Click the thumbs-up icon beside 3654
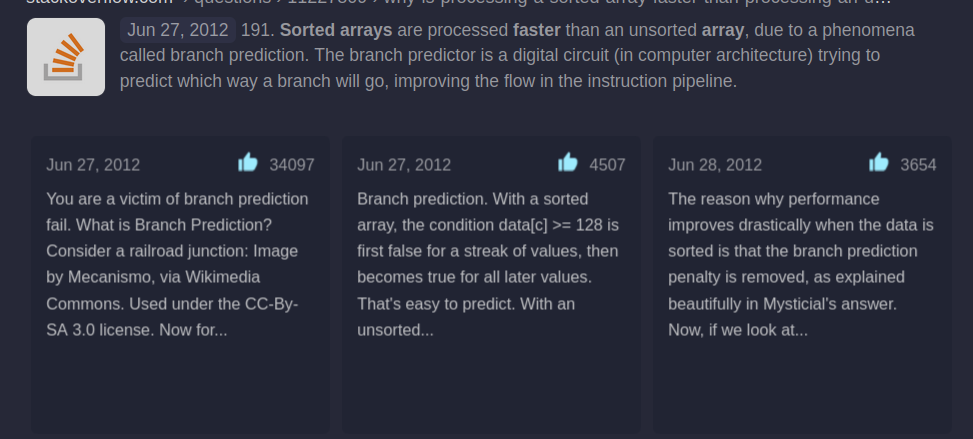The height and width of the screenshot is (439, 973). point(879,163)
